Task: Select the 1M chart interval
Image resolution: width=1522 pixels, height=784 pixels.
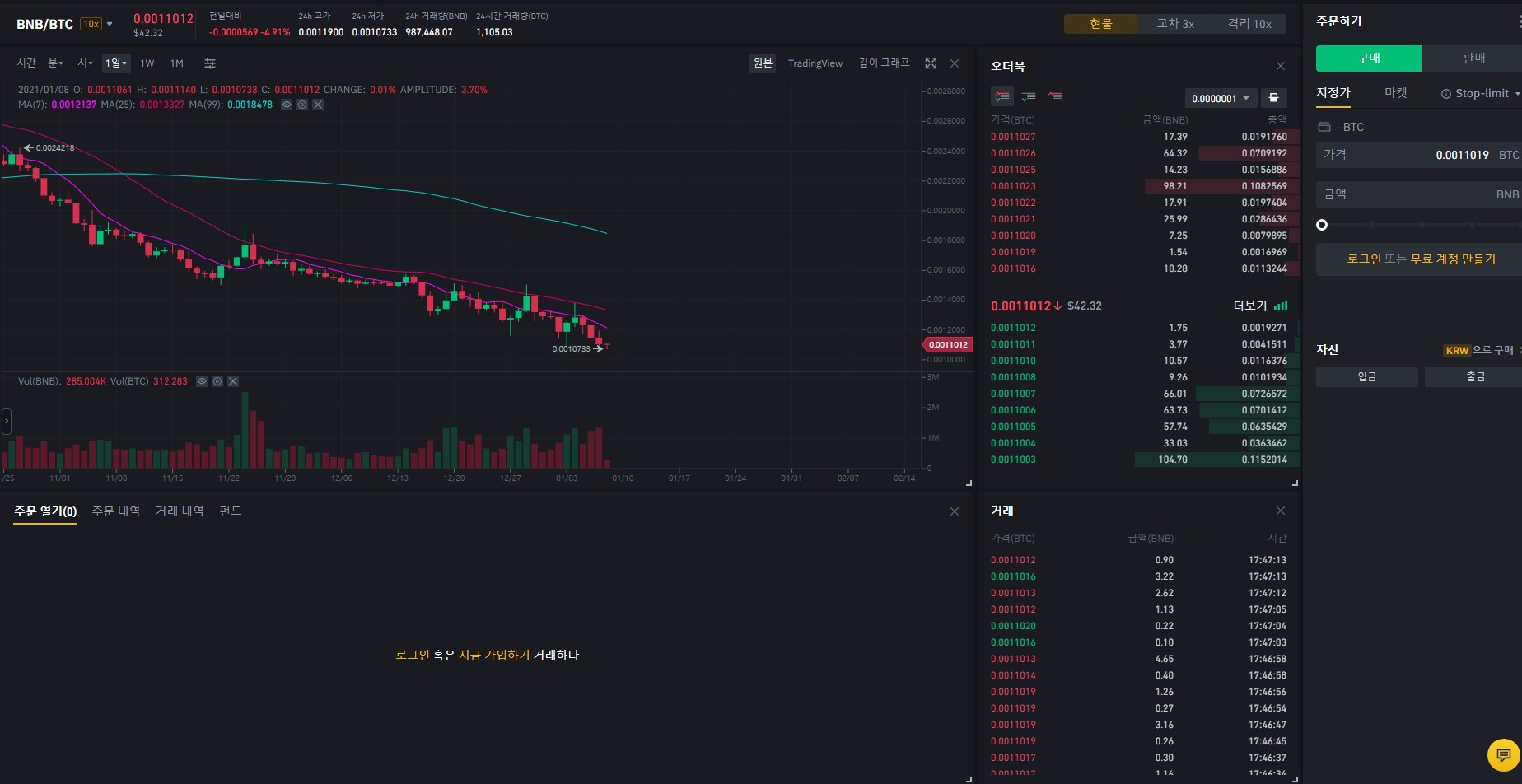Action: pyautogui.click(x=177, y=63)
